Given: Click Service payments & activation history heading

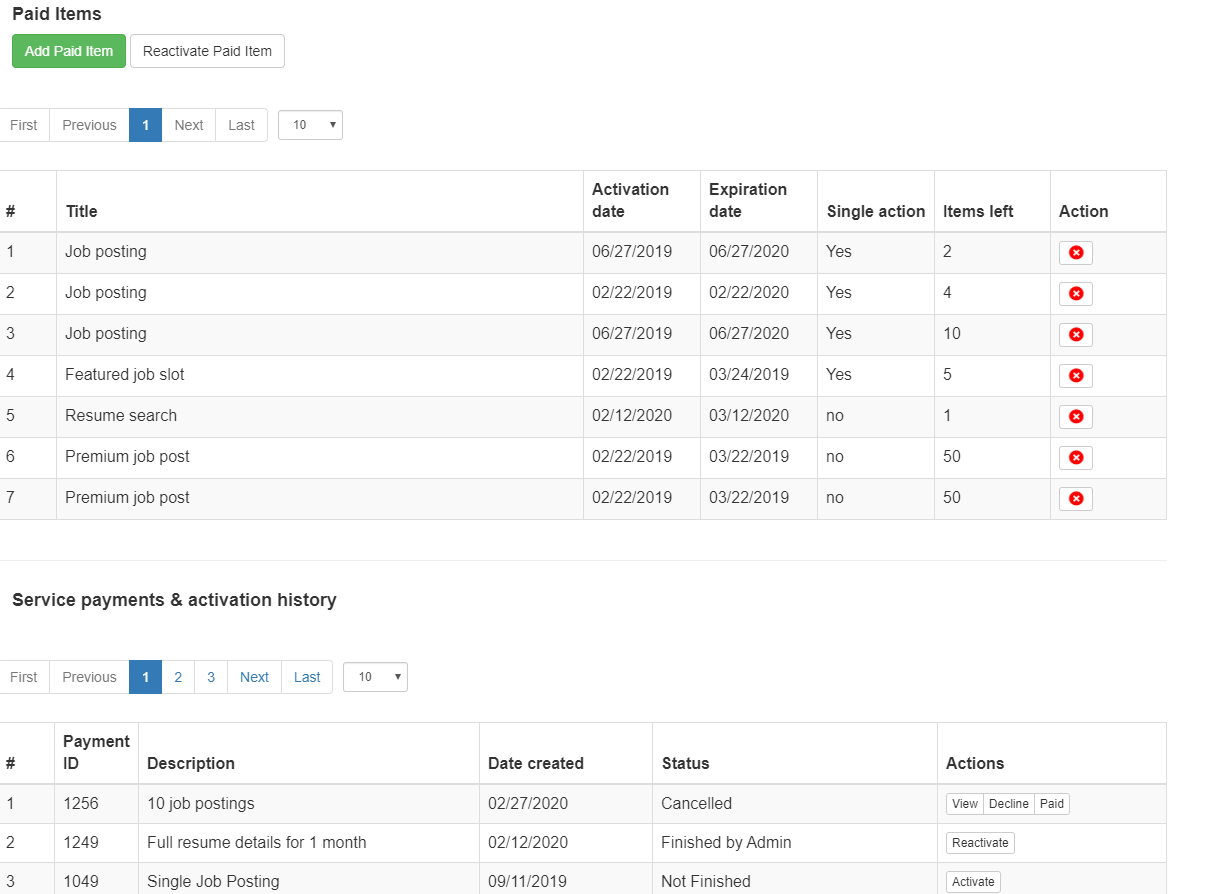Looking at the screenshot, I should pos(174,600).
